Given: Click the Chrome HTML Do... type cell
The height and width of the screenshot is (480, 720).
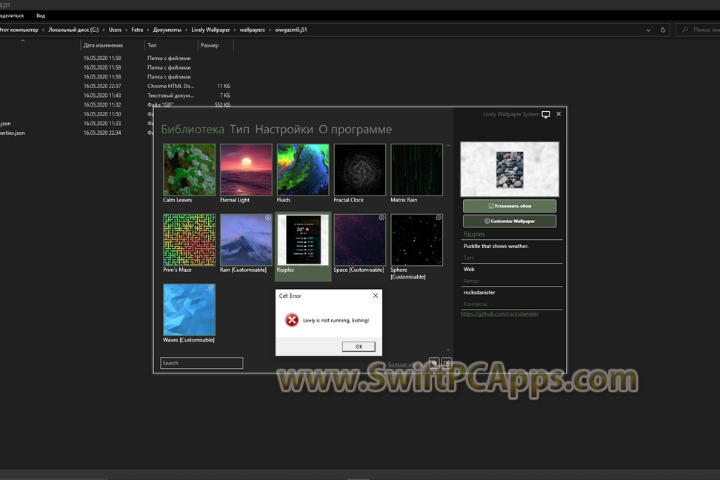Looking at the screenshot, I should coord(170,86).
